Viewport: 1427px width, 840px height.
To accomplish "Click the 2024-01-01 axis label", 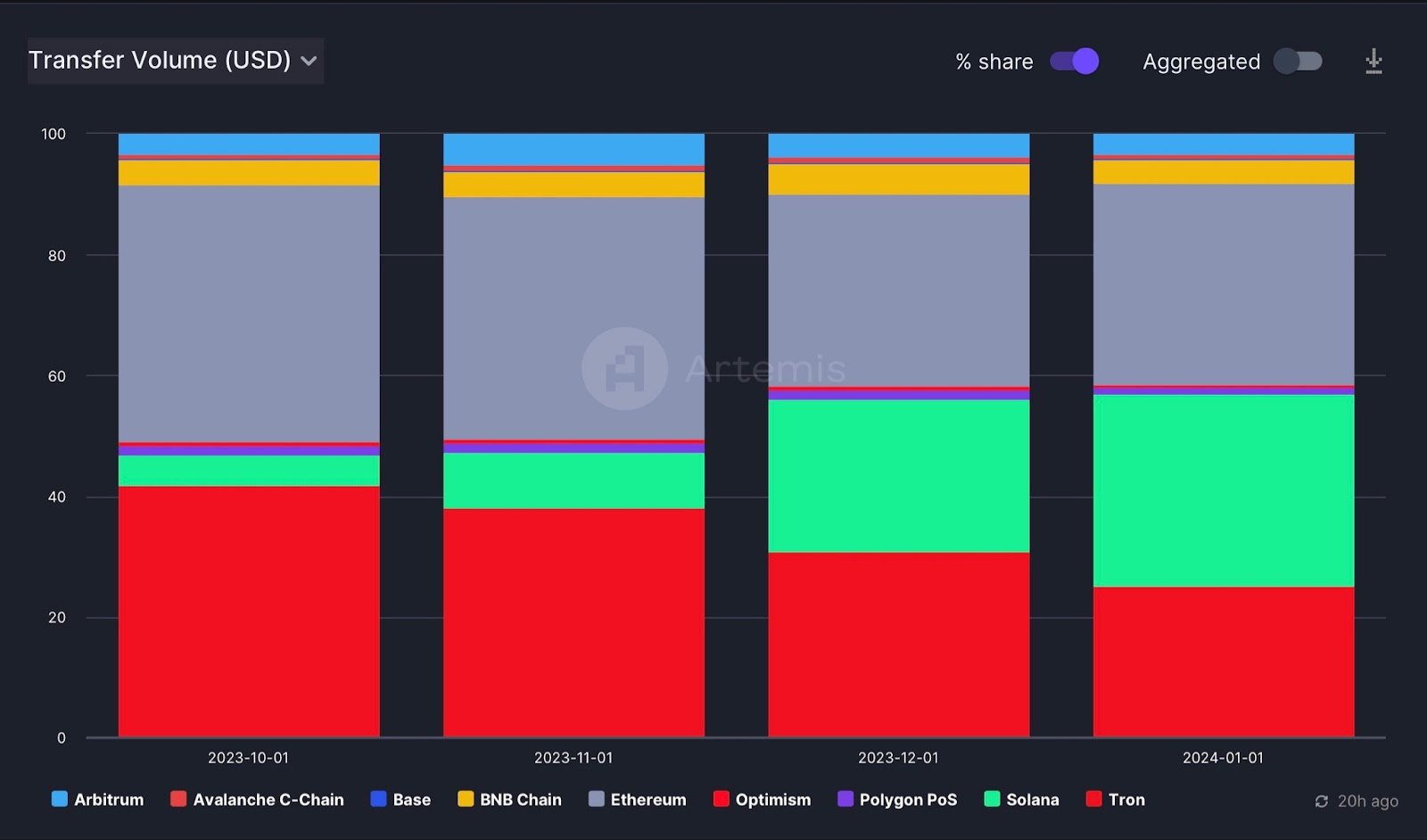I will (x=1223, y=758).
